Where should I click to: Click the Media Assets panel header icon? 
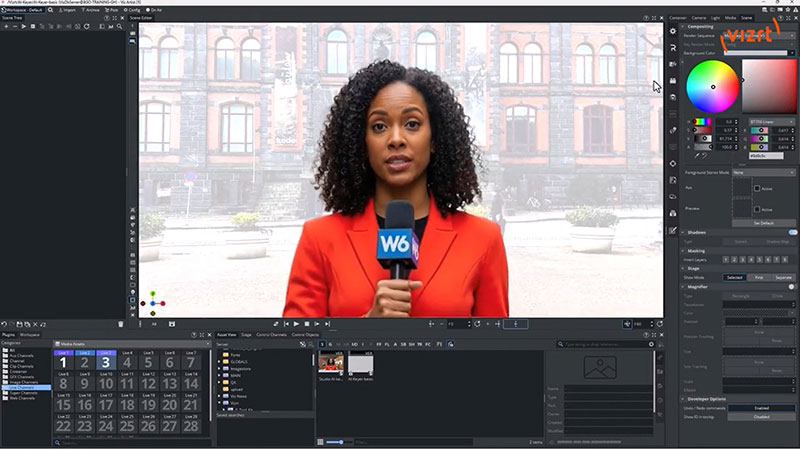pos(57,344)
